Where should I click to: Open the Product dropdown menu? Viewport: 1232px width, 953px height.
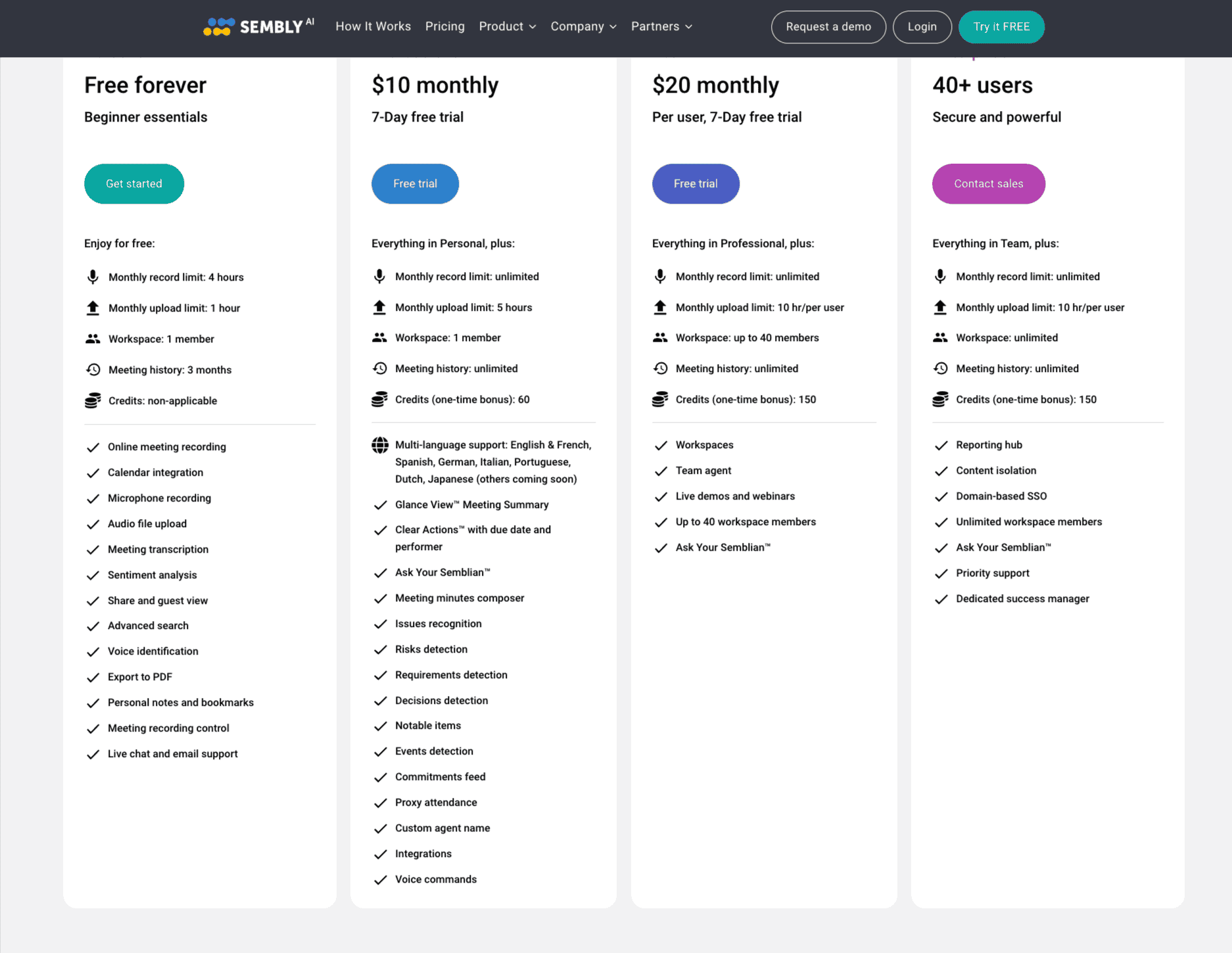tap(507, 26)
